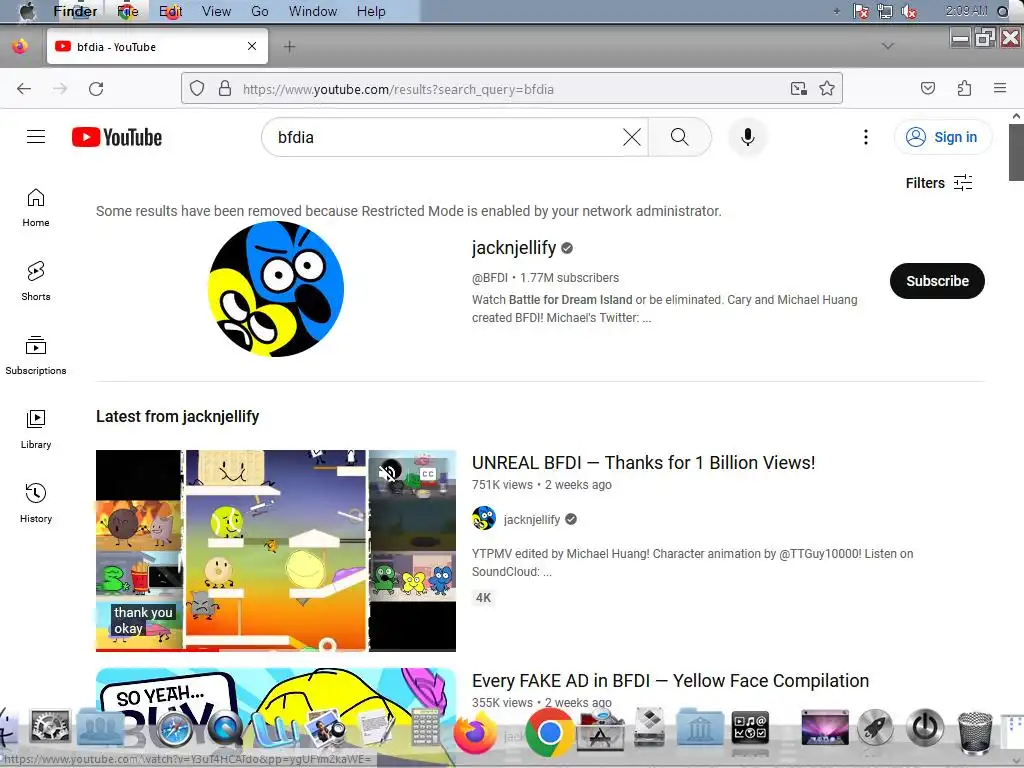Open the Apple menu
The width and height of the screenshot is (1024, 768).
pos(27,11)
